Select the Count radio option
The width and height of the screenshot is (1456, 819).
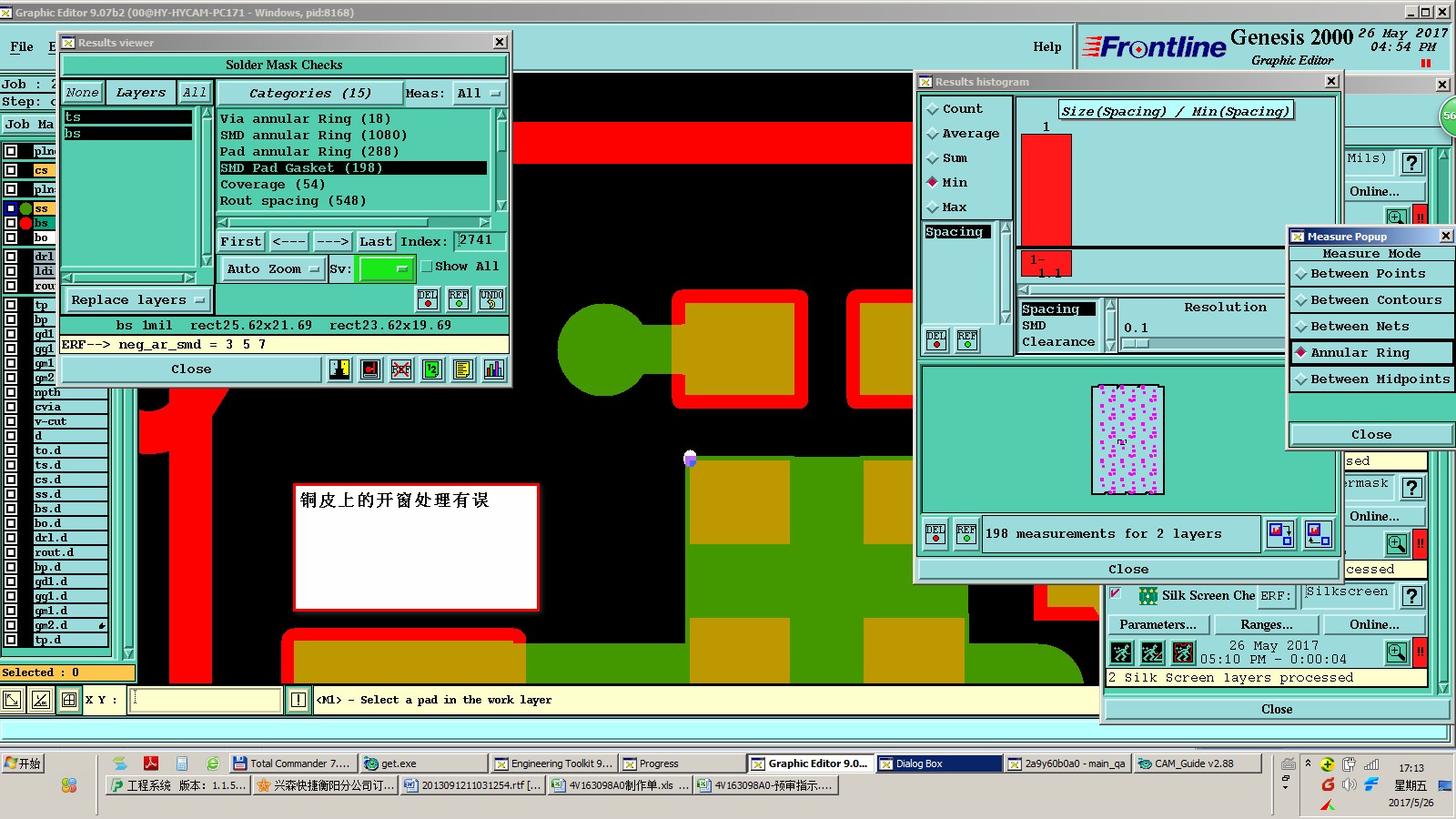955,108
